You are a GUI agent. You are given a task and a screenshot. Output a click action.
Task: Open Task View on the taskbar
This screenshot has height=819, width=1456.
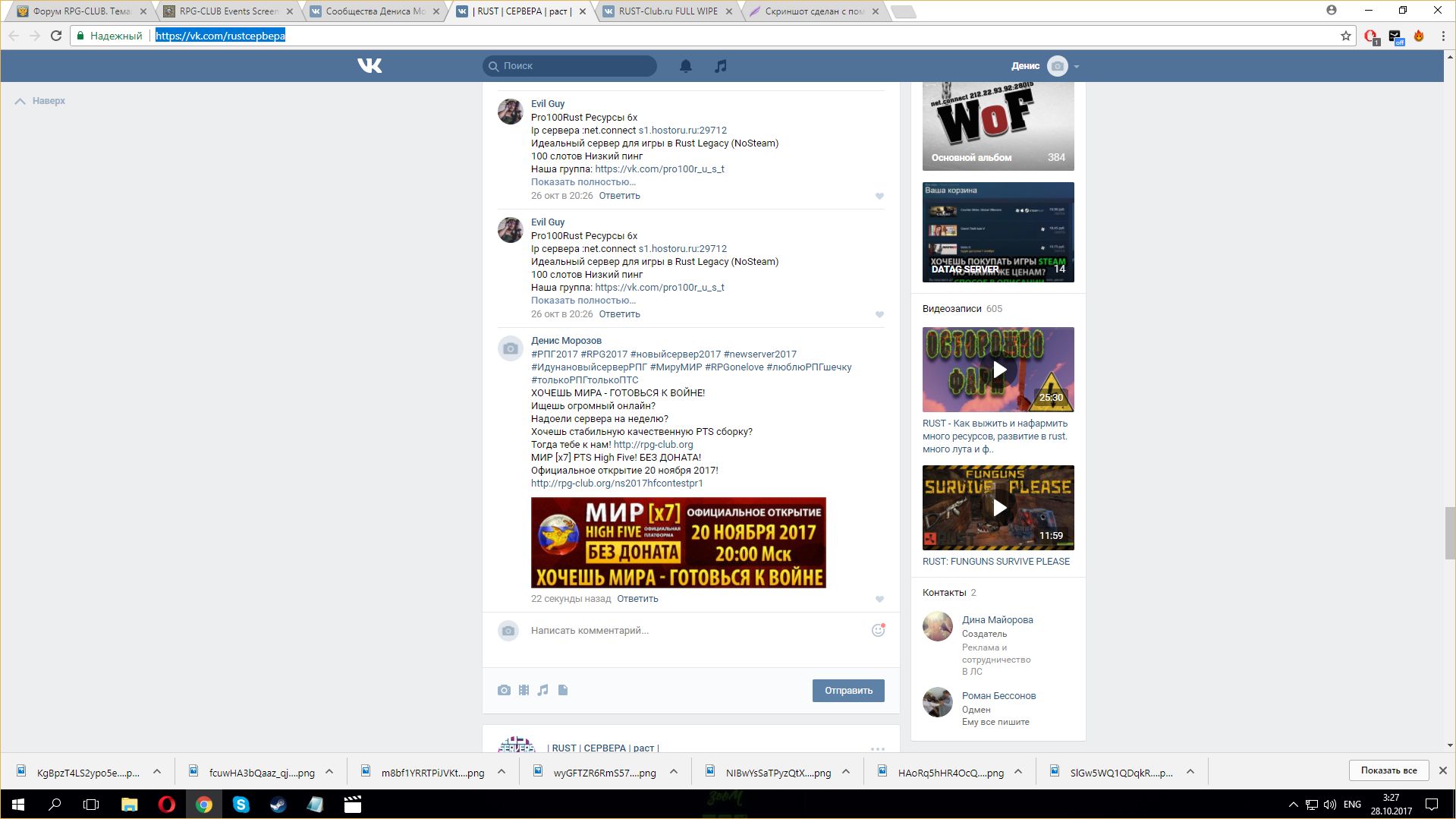tap(91, 805)
